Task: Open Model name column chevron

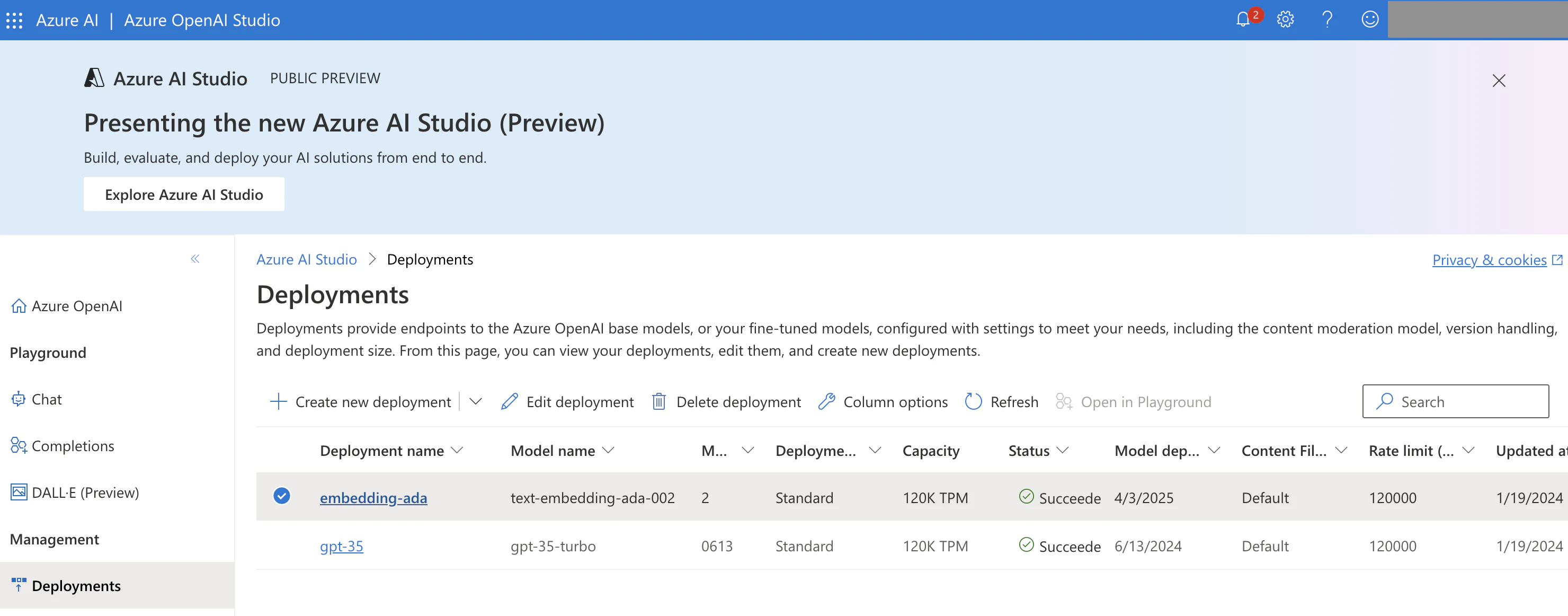Action: tap(608, 450)
